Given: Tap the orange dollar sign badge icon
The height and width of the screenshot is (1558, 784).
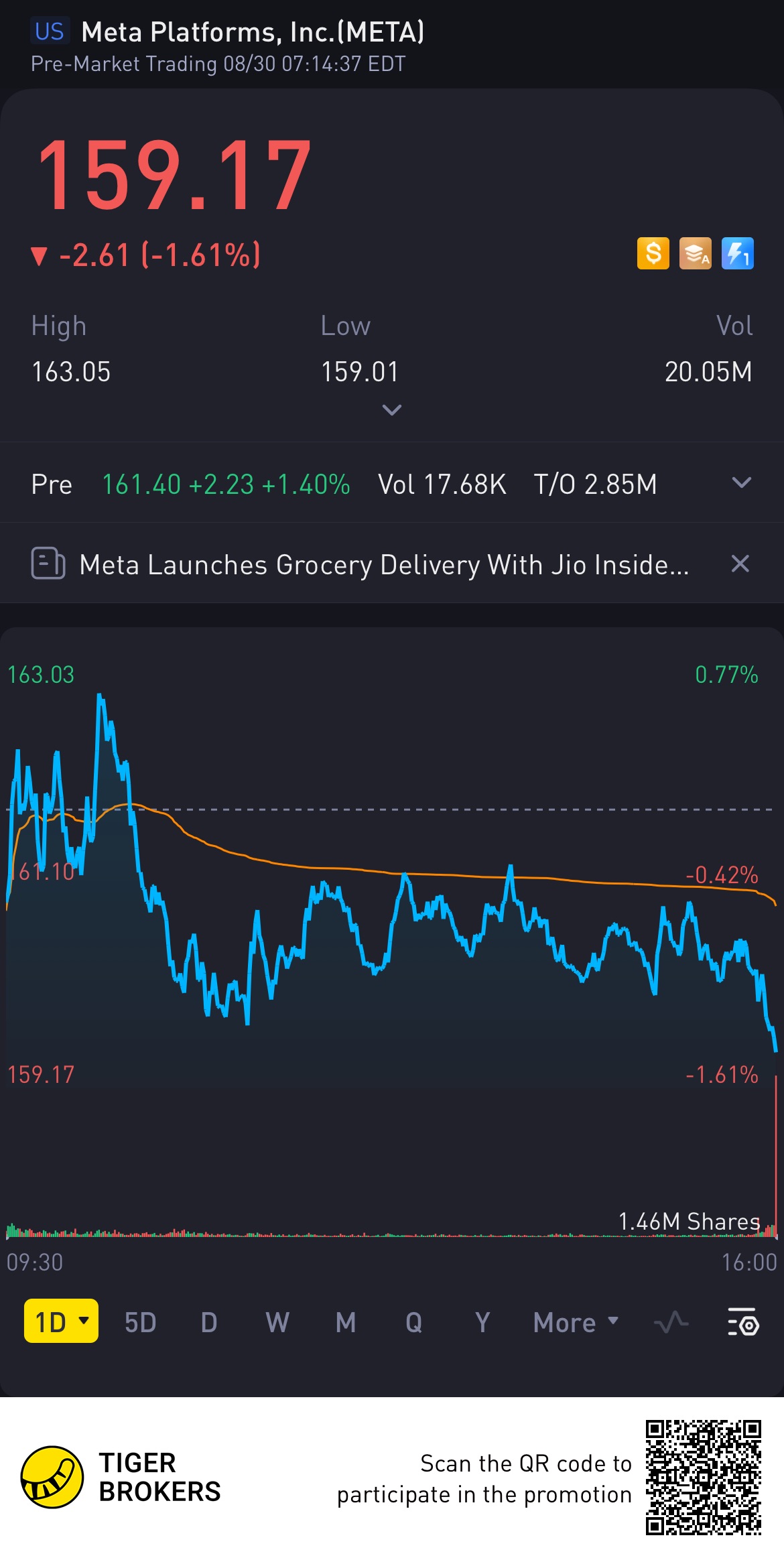Looking at the screenshot, I should tap(653, 253).
